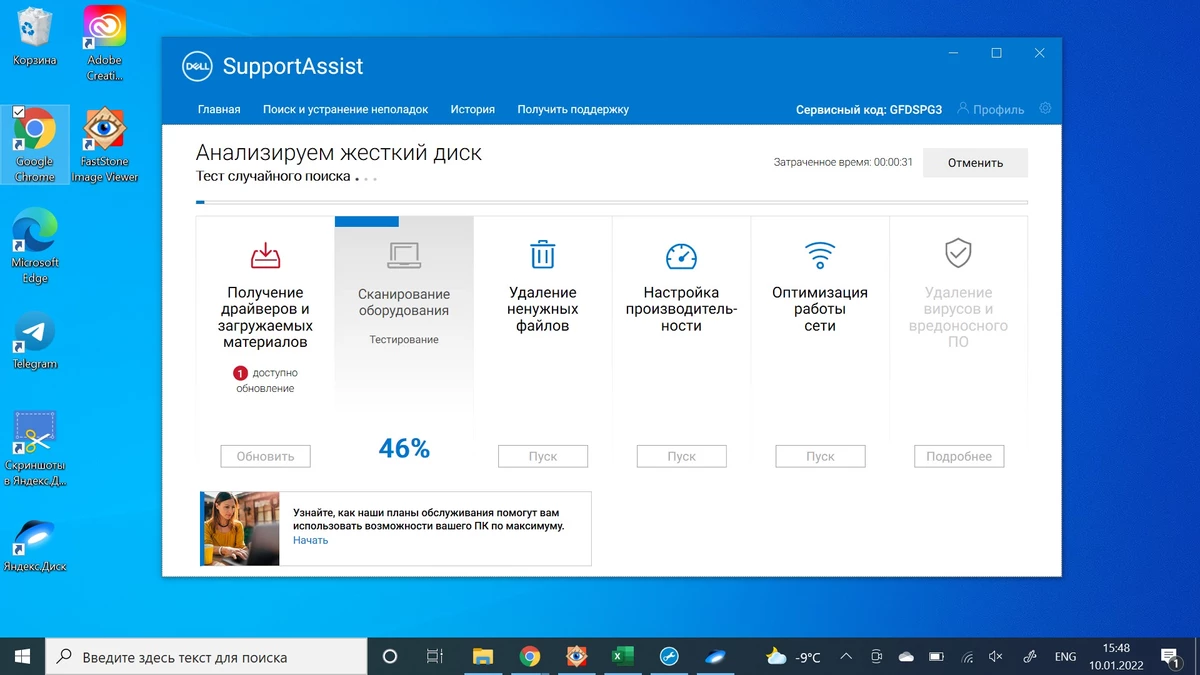The height and width of the screenshot is (675, 1200).
Task: Select the FastStone Image Viewer desktop icon
Action: [104, 145]
